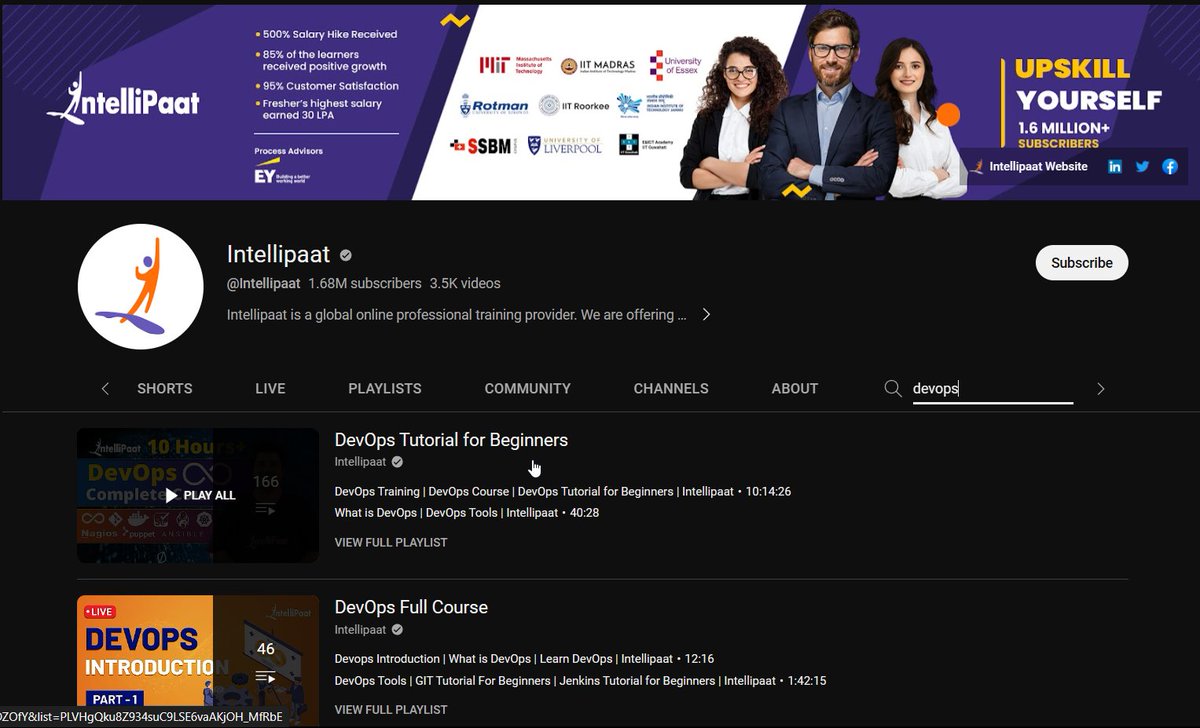Open the PLAYLISTS tab

(385, 388)
